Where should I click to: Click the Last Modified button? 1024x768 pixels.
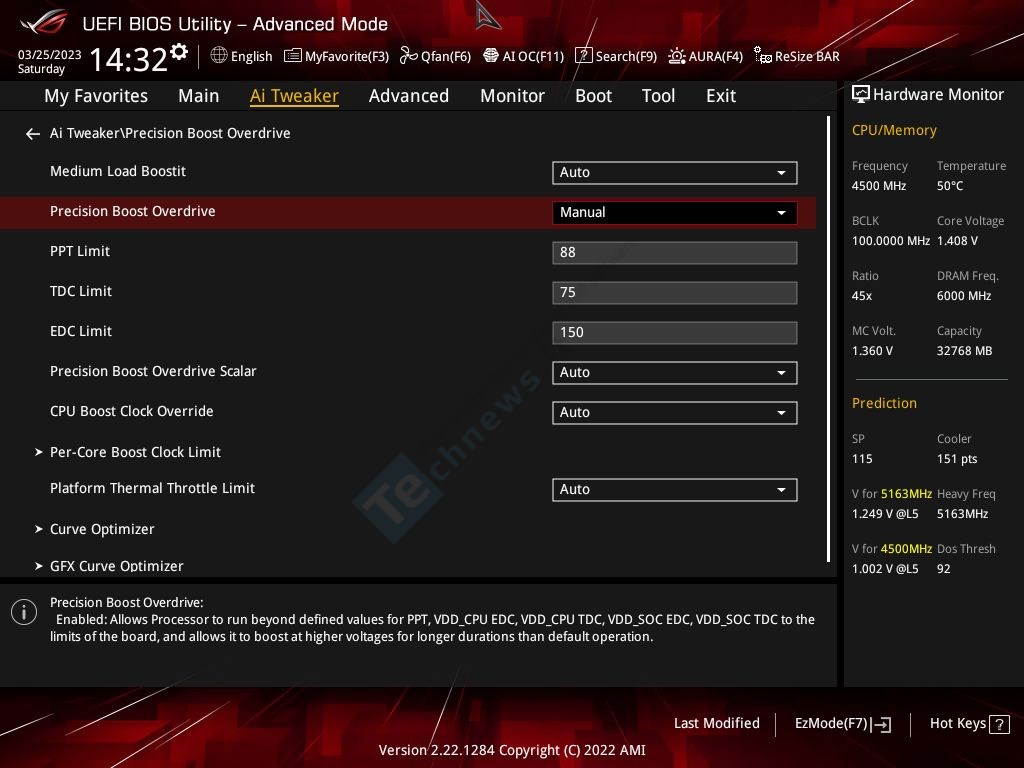tap(716, 724)
